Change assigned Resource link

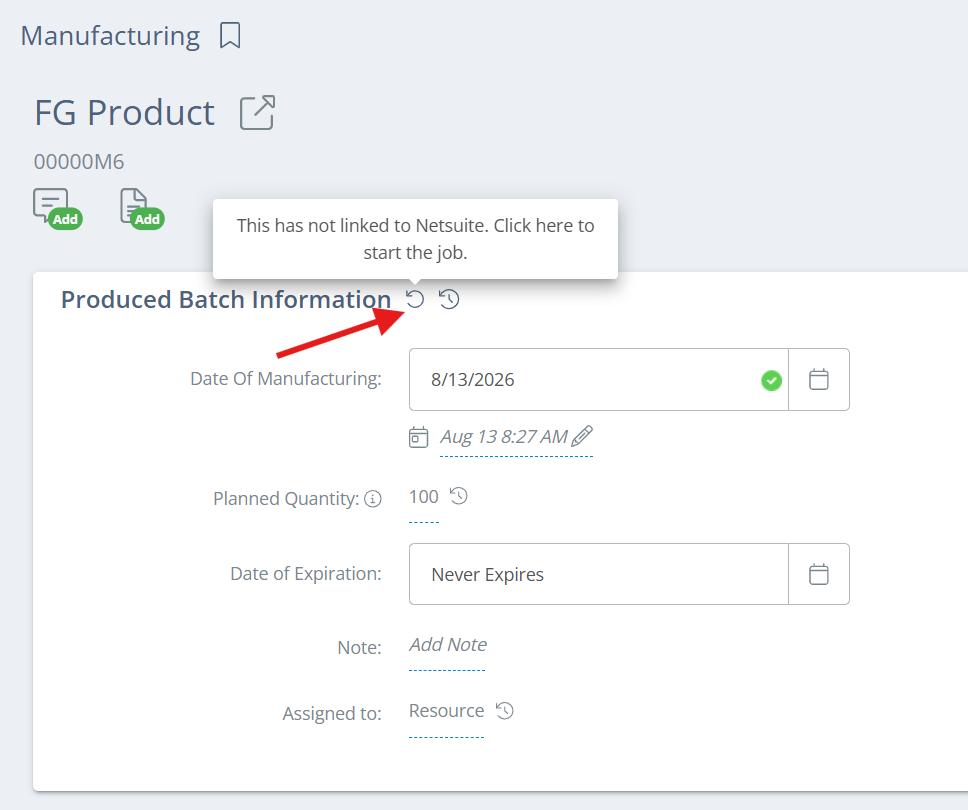[x=446, y=711]
